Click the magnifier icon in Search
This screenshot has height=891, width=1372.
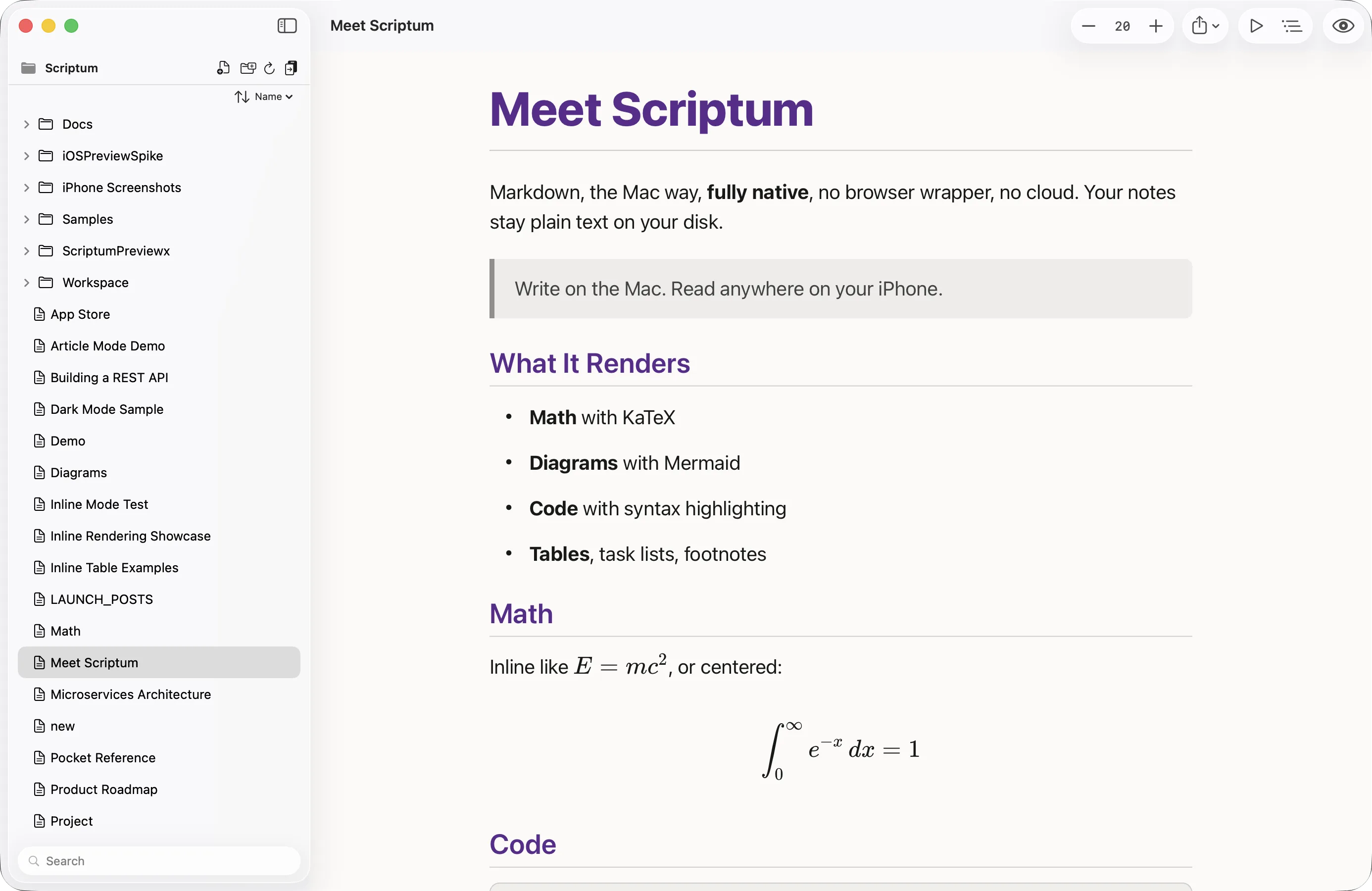pyautogui.click(x=34, y=861)
